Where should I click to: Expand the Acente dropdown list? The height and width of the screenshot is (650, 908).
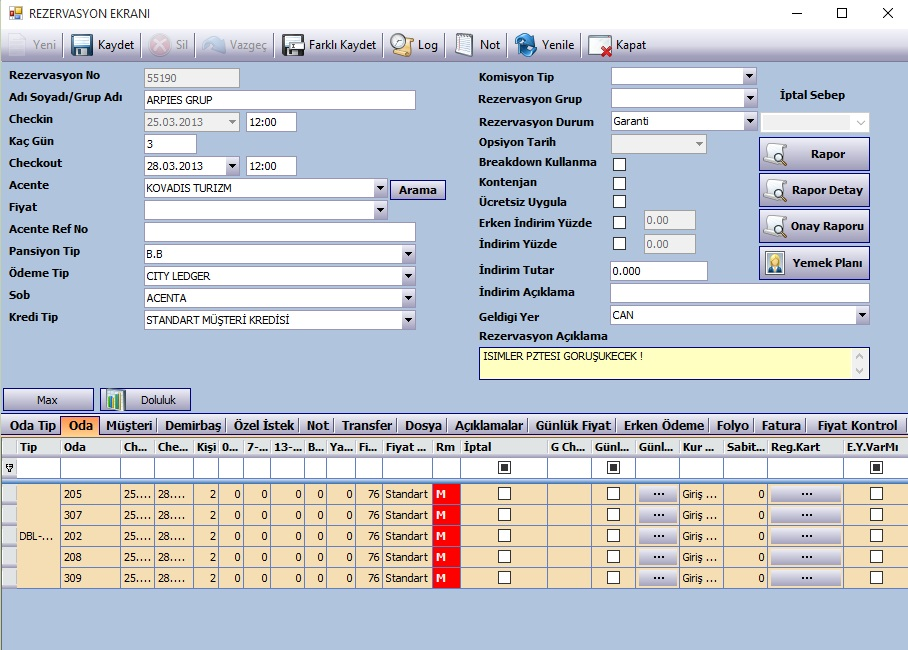click(x=380, y=187)
